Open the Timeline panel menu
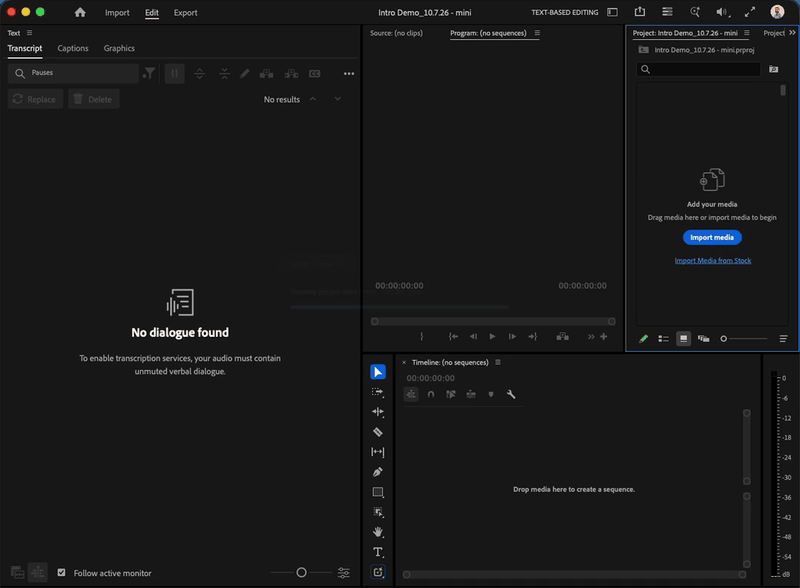The width and height of the screenshot is (800, 588). 498,362
